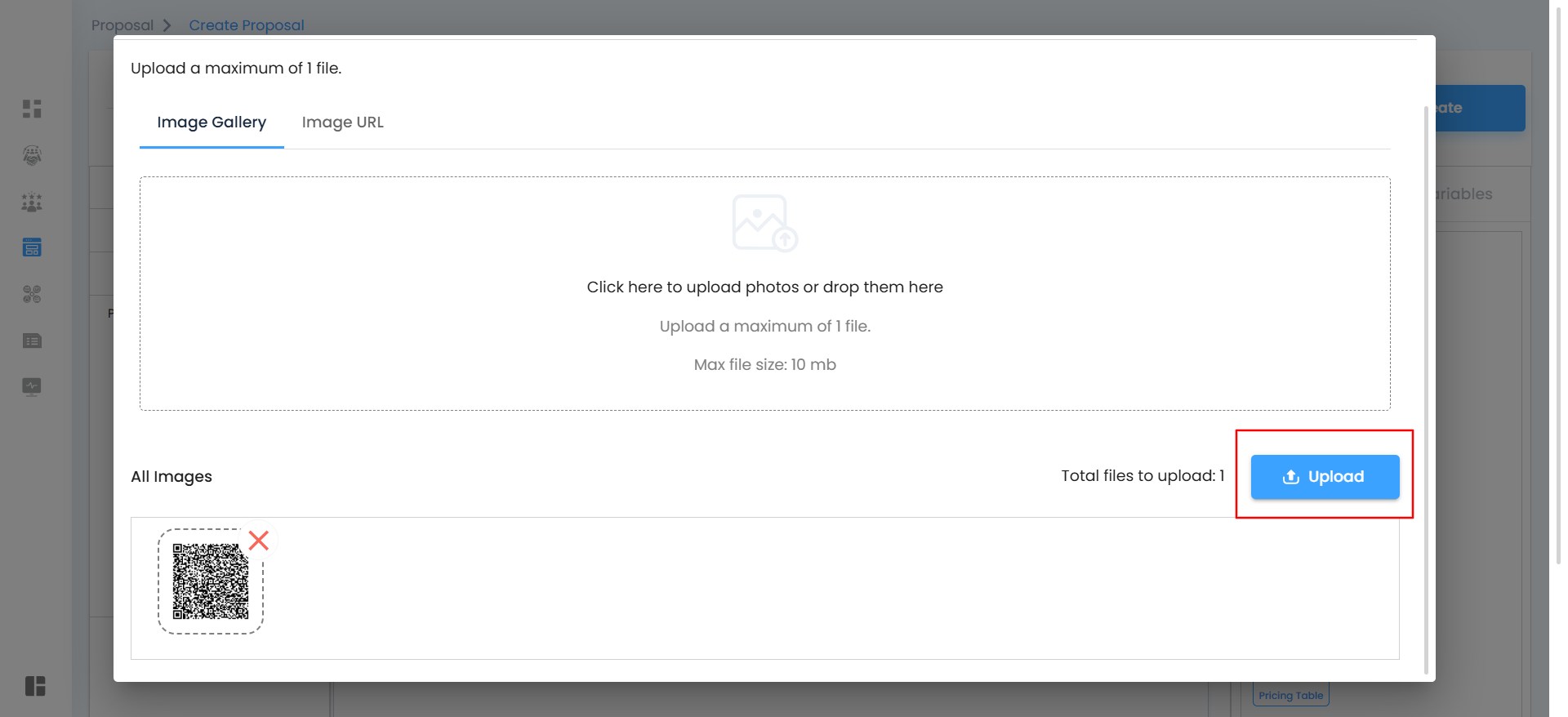Click the bottom sidebar layout panel icon
The height and width of the screenshot is (717, 1568).
[35, 686]
